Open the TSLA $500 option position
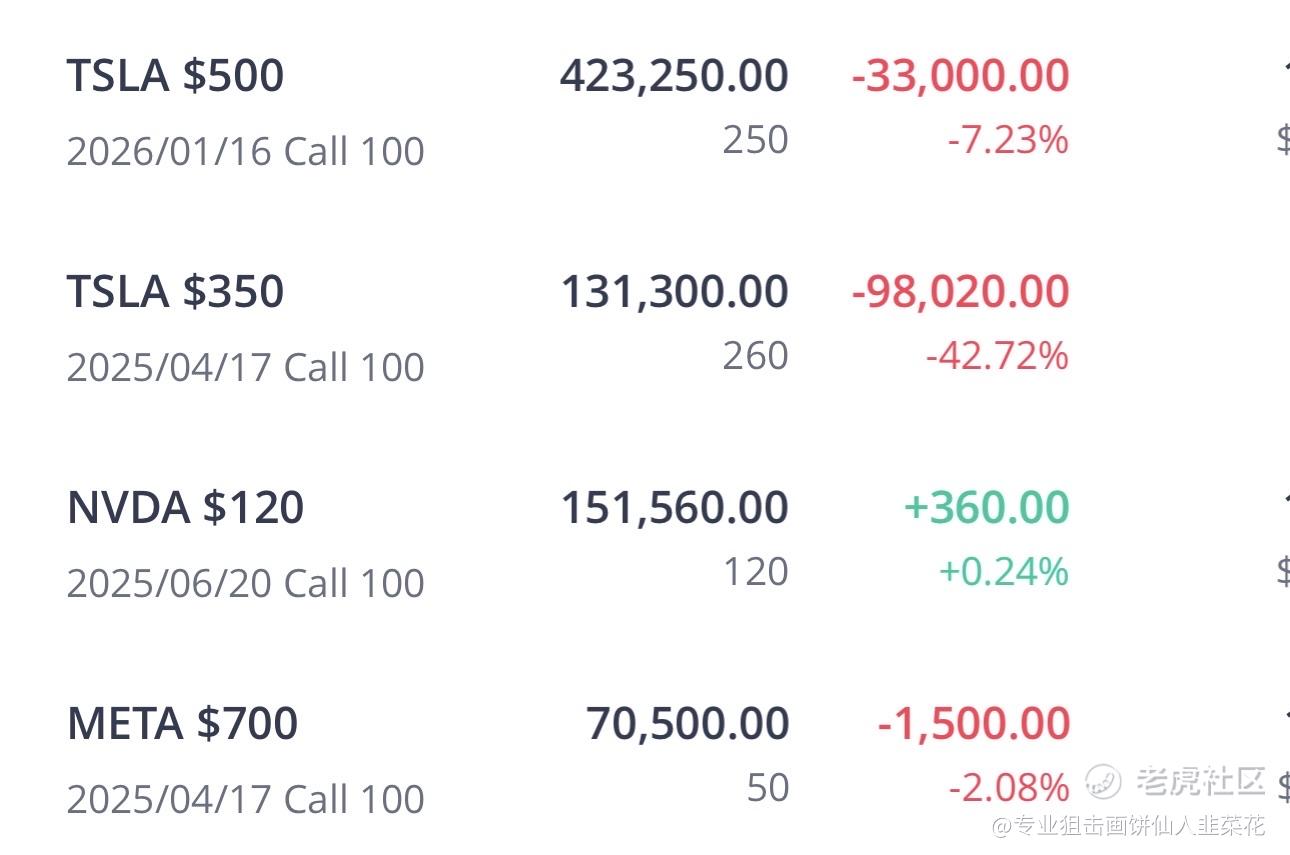Screen dimensions: 1290x855 [175, 76]
